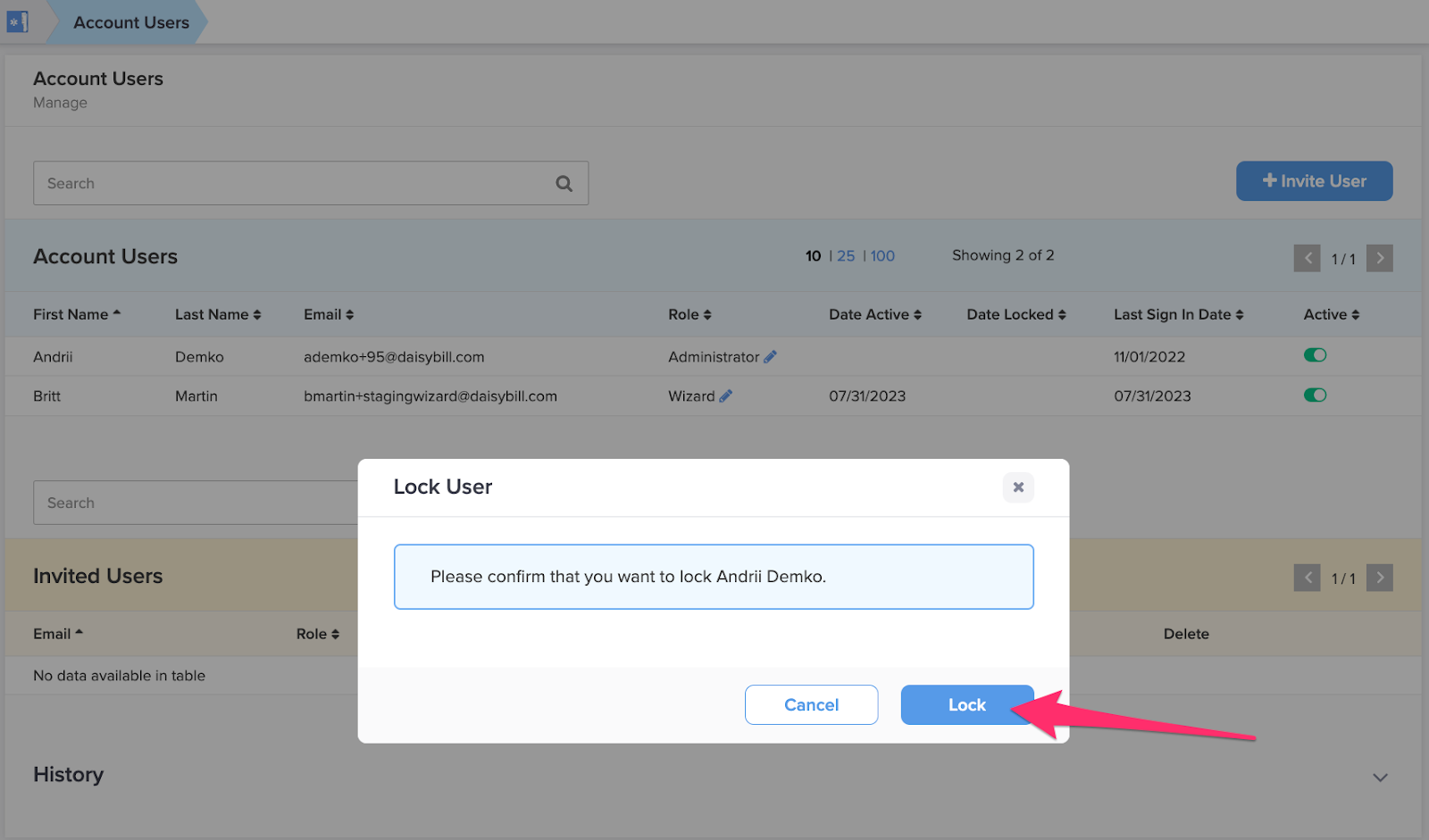The height and width of the screenshot is (840, 1429).
Task: Click the Search input field
Action: click(268, 182)
